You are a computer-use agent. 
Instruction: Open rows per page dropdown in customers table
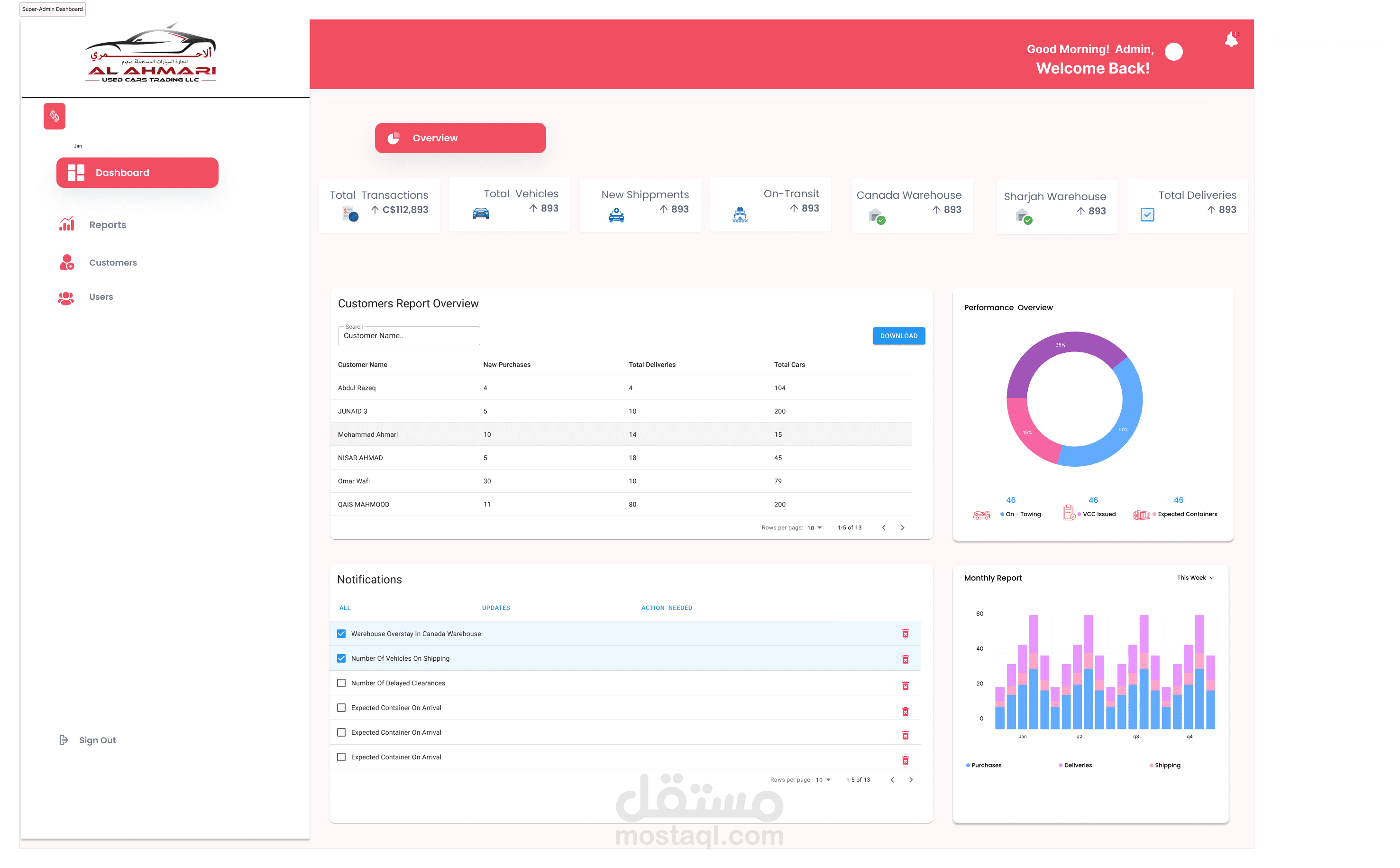pyautogui.click(x=815, y=527)
